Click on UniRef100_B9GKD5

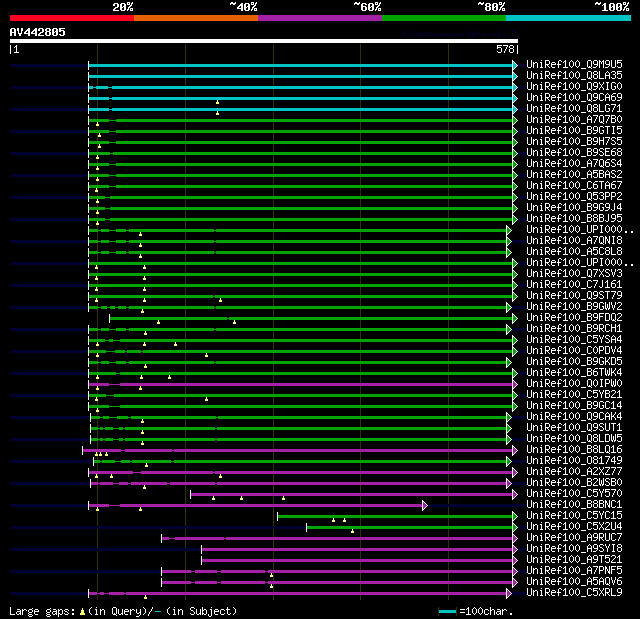[574, 362]
